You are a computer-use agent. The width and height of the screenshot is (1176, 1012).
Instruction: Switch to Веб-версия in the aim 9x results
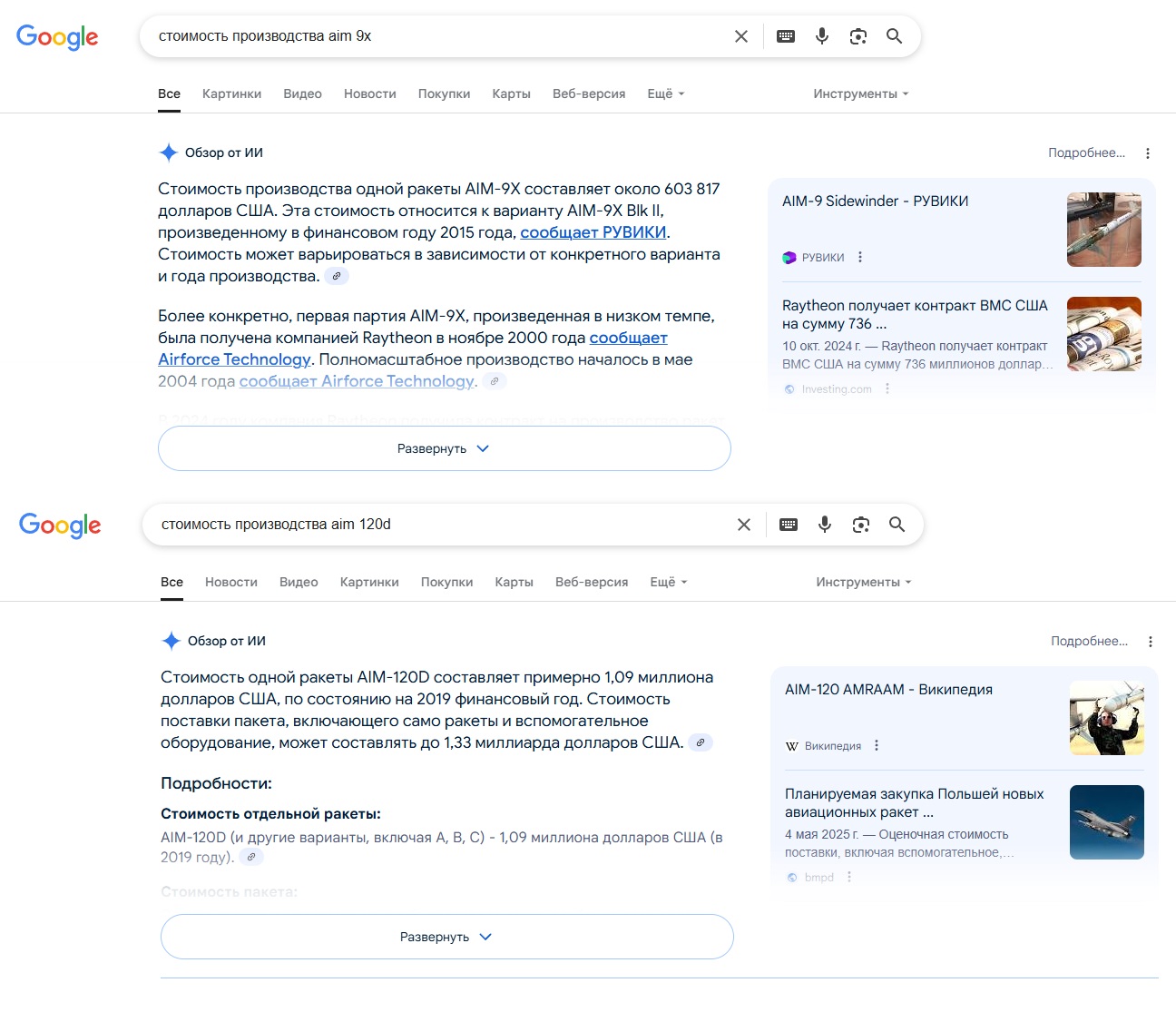click(589, 93)
